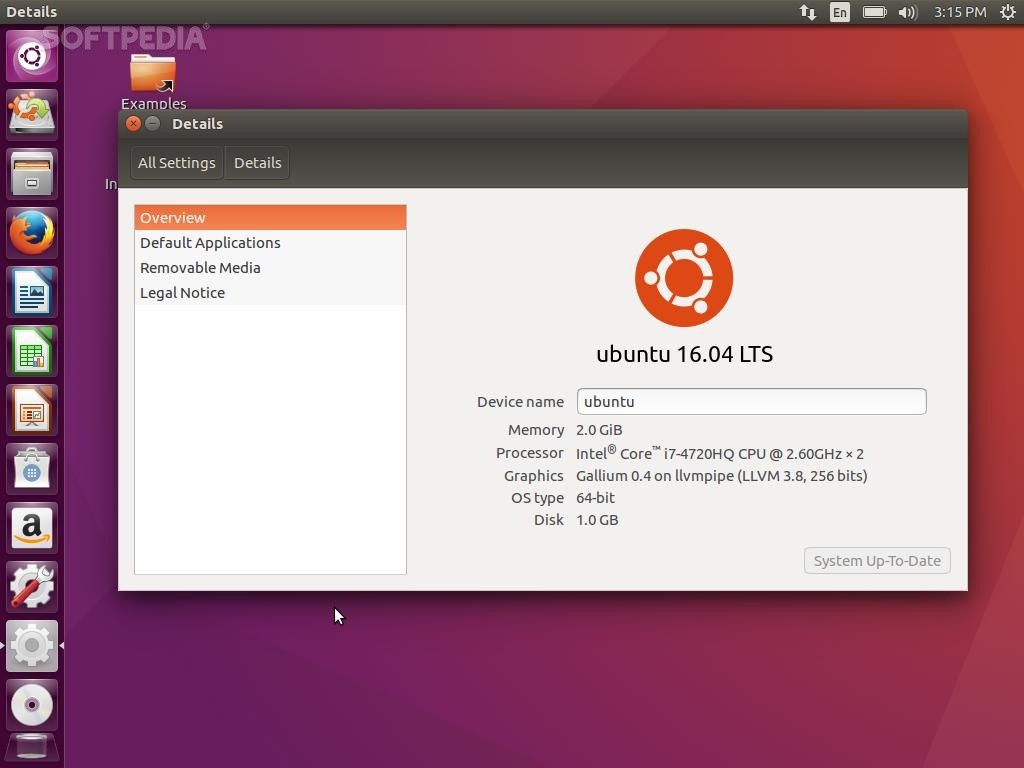Viewport: 1024px width, 768px height.
Task: Open the Amazon shortcut
Action: (31, 527)
